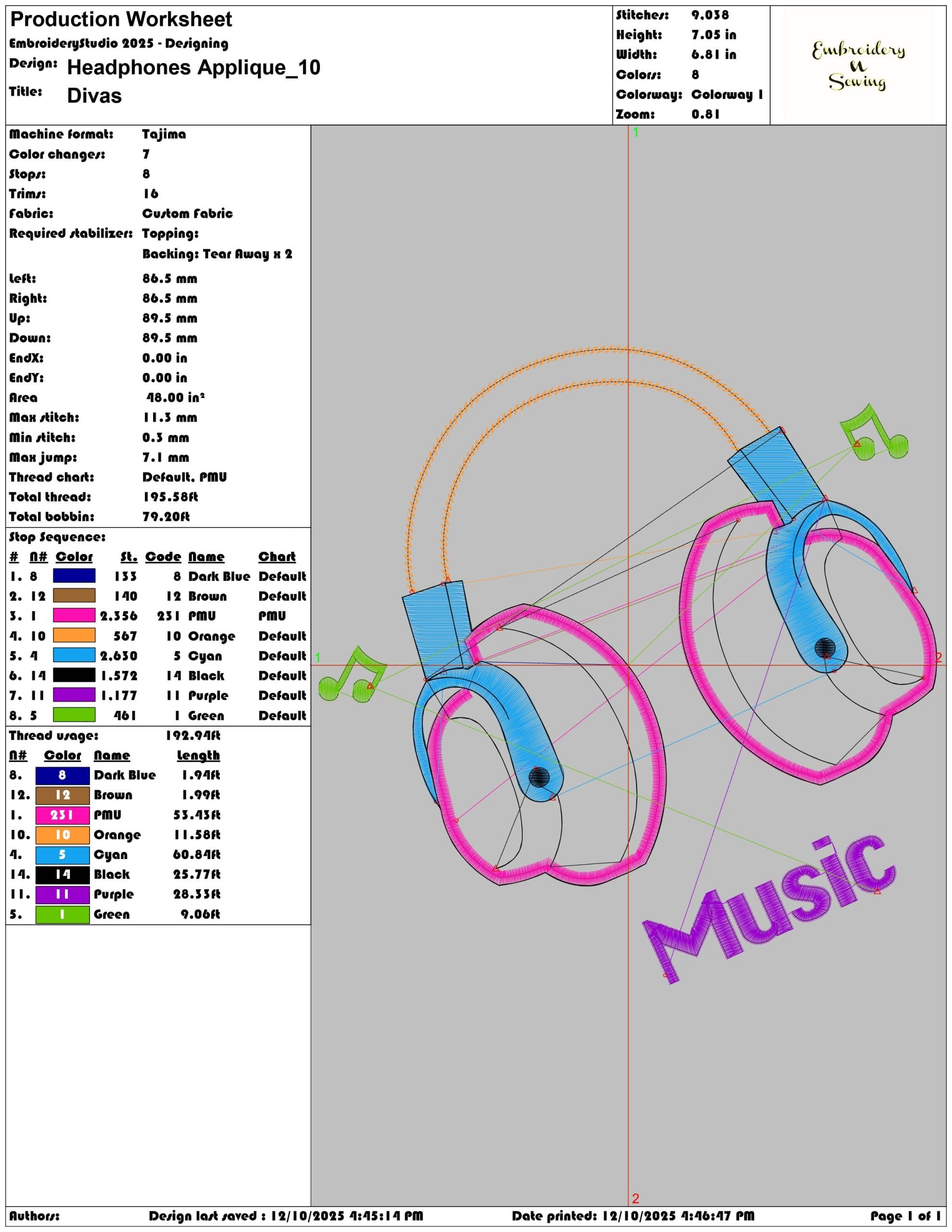Click the Trims value 16

pyautogui.click(x=151, y=193)
